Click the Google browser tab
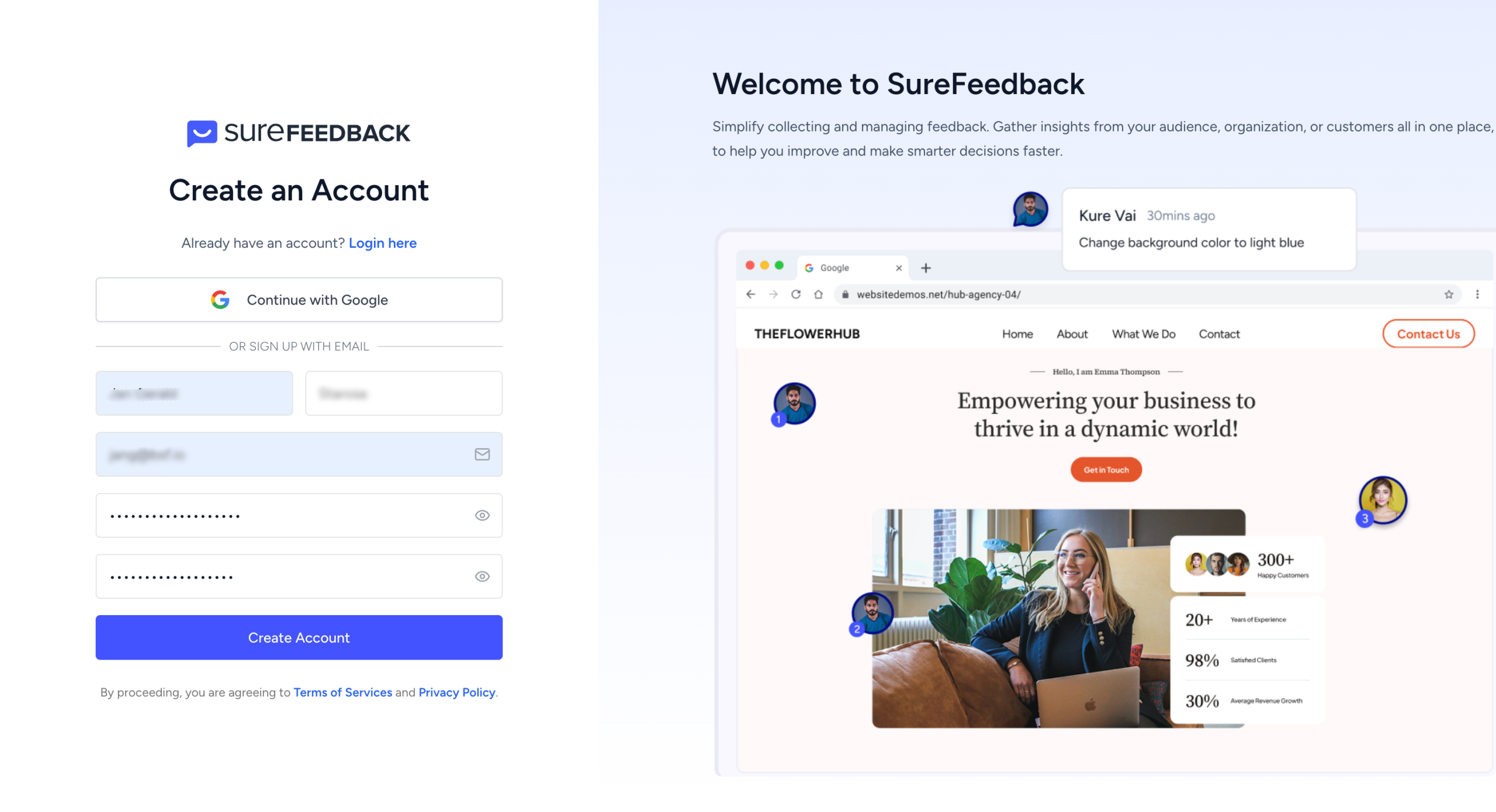 [853, 268]
